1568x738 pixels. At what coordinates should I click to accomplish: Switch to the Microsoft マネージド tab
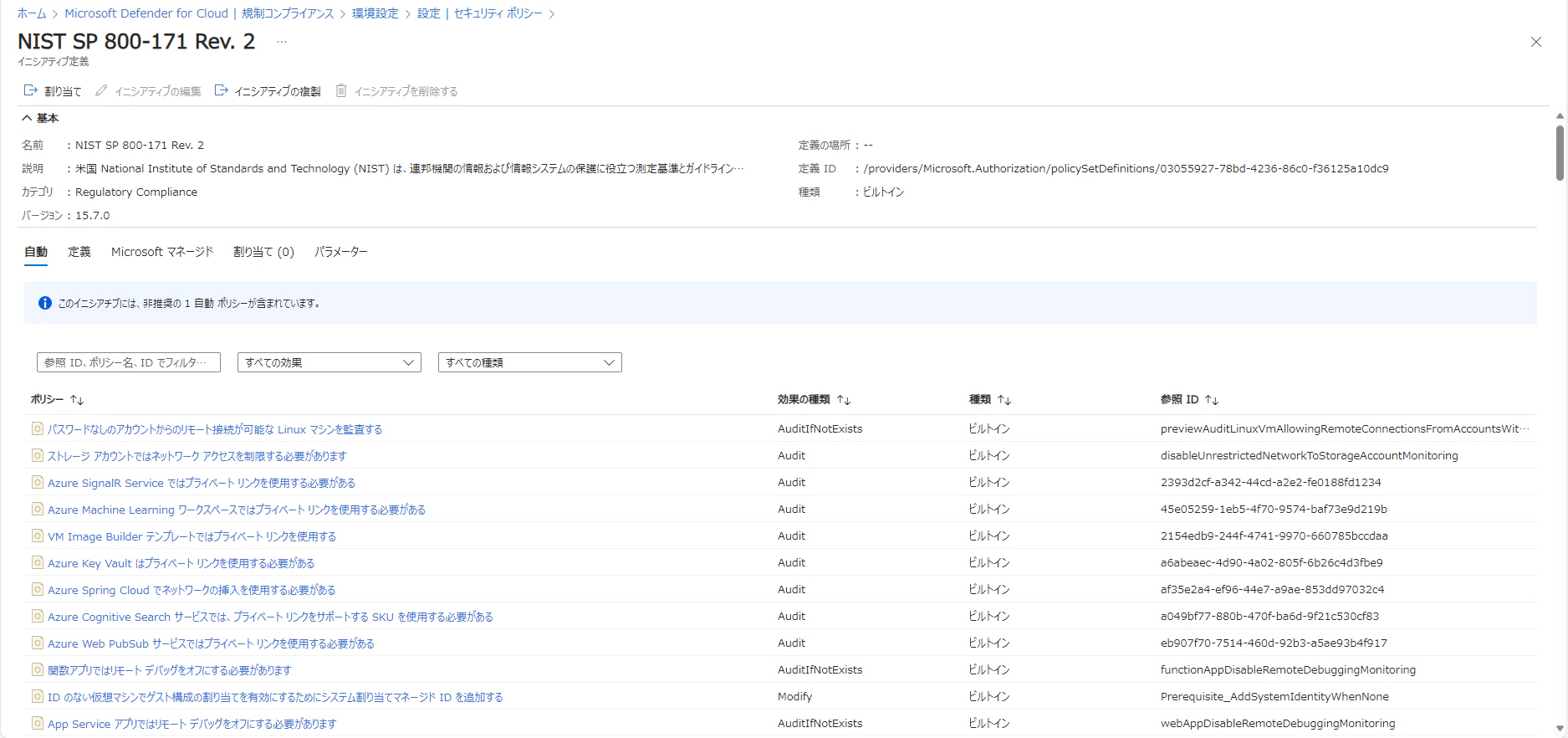pos(162,252)
